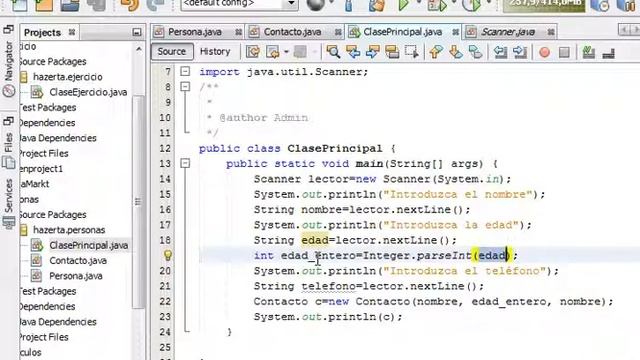Select Contacto.java in Projects tree
The image size is (640, 360).
point(78,260)
